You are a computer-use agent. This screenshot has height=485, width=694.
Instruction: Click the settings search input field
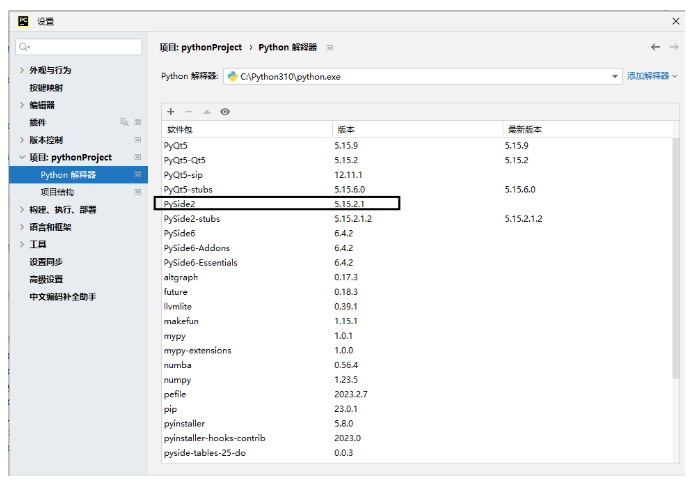79,47
